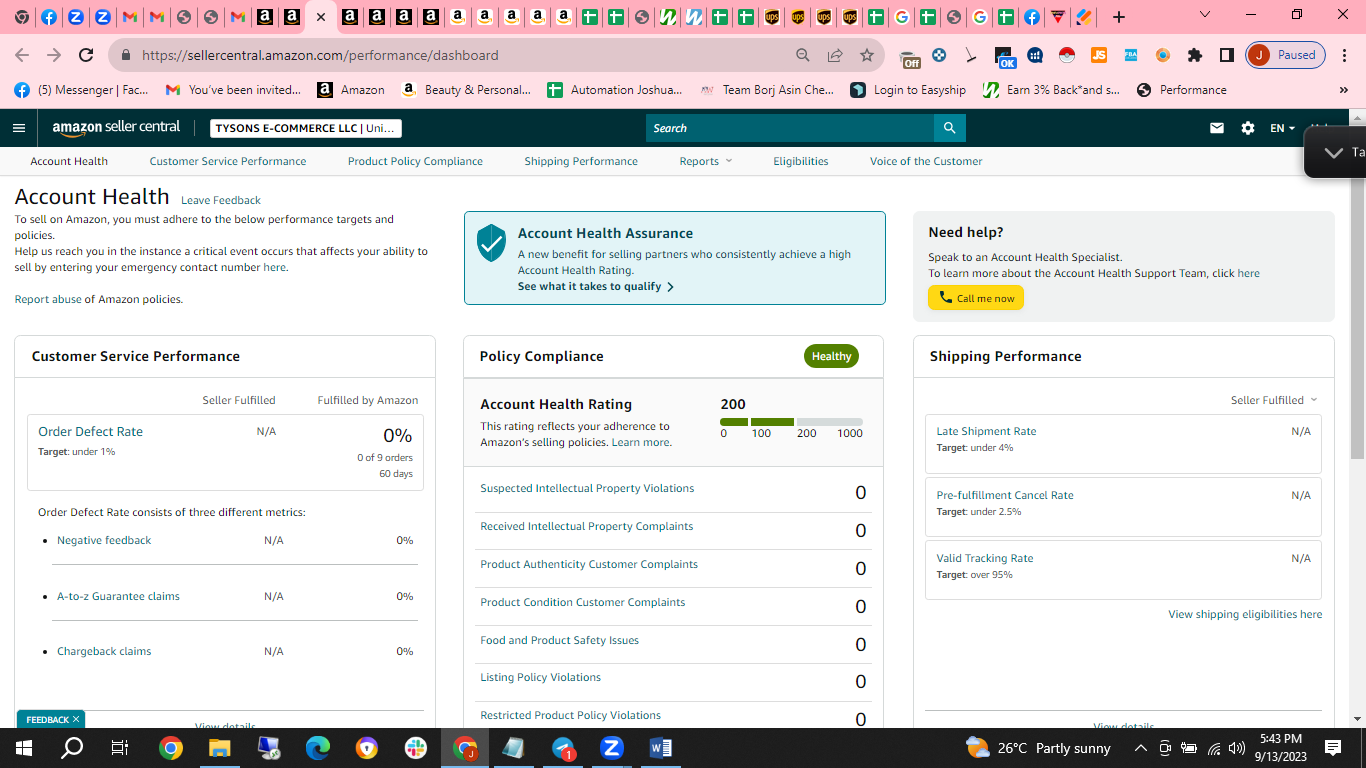Open the Seller Central settings gear
The image size is (1366, 768).
click(x=1248, y=128)
